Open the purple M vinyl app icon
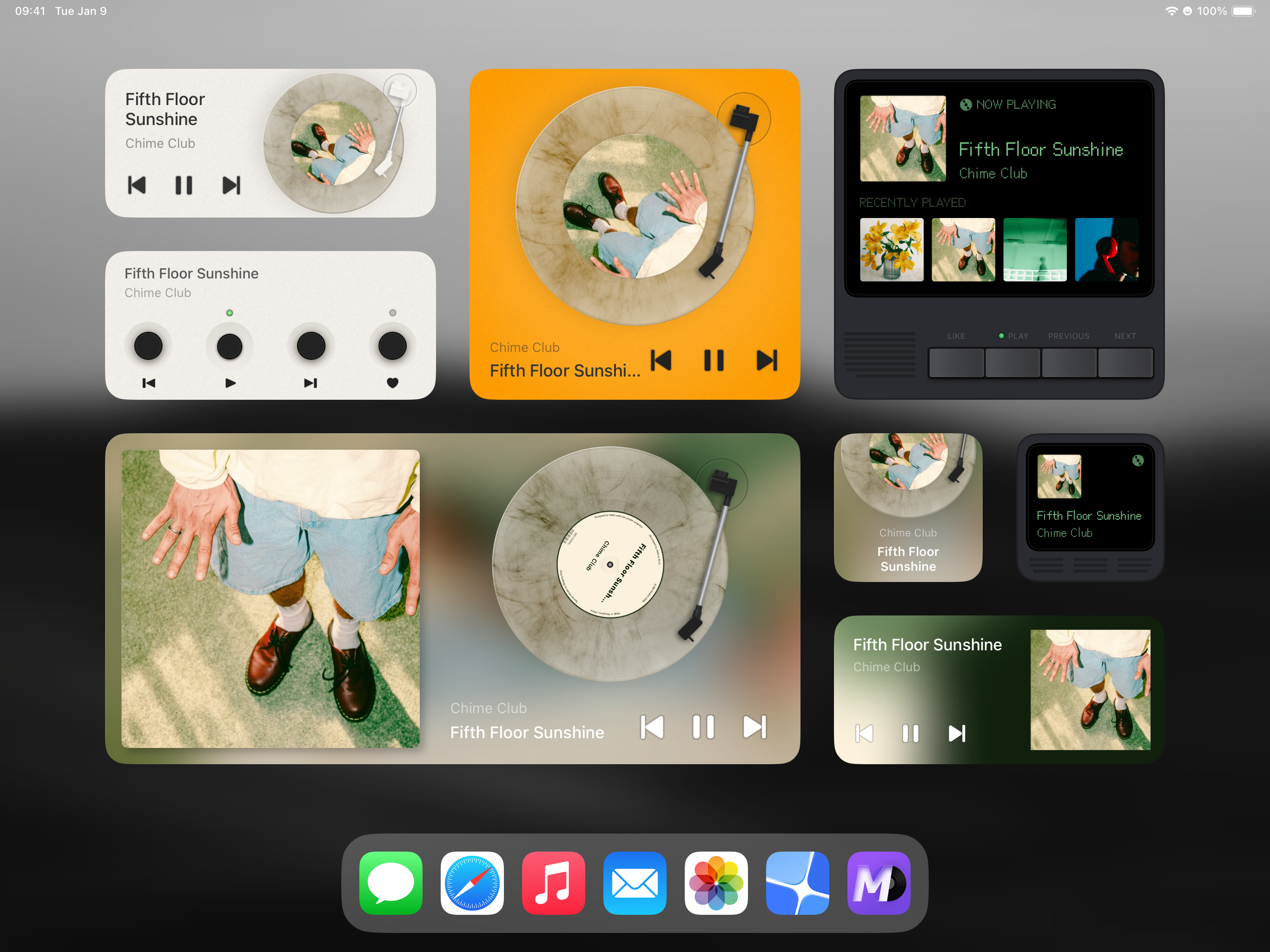1270x952 pixels. click(879, 883)
